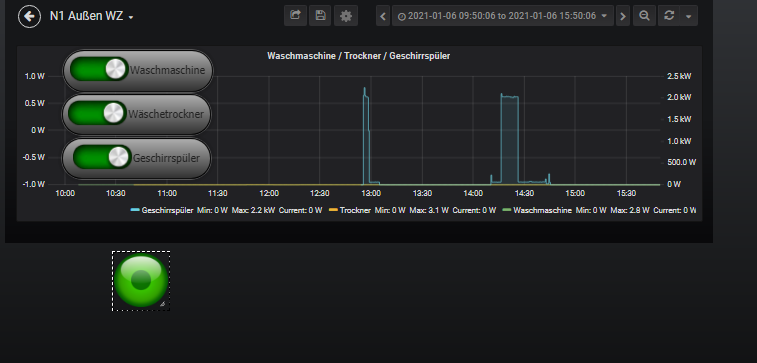This screenshot has width=757, height=363.
Task: Select Trockner series in the legend
Action: (x=355, y=210)
